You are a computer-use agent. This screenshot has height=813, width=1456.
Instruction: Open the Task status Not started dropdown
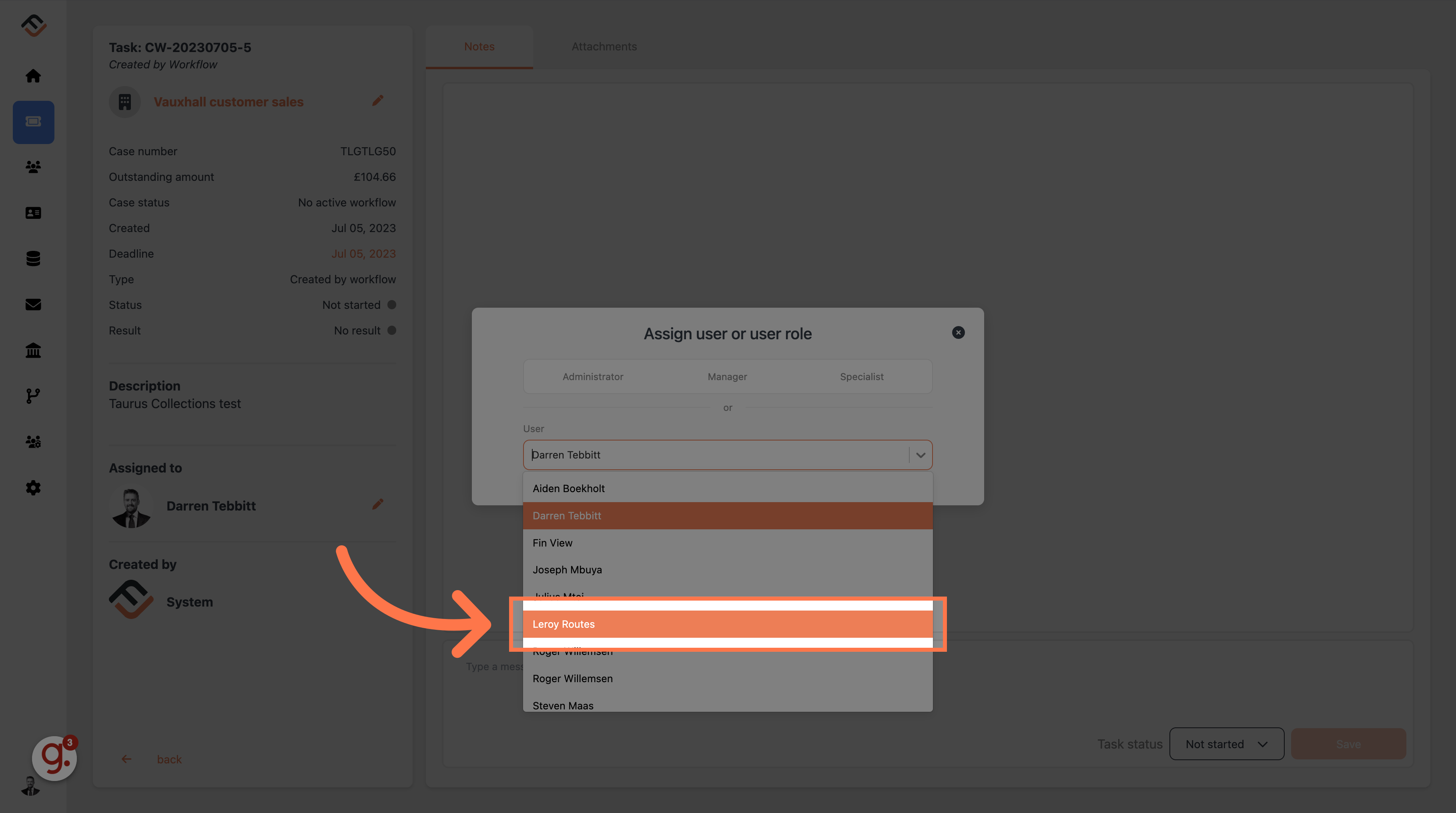[x=1227, y=744]
